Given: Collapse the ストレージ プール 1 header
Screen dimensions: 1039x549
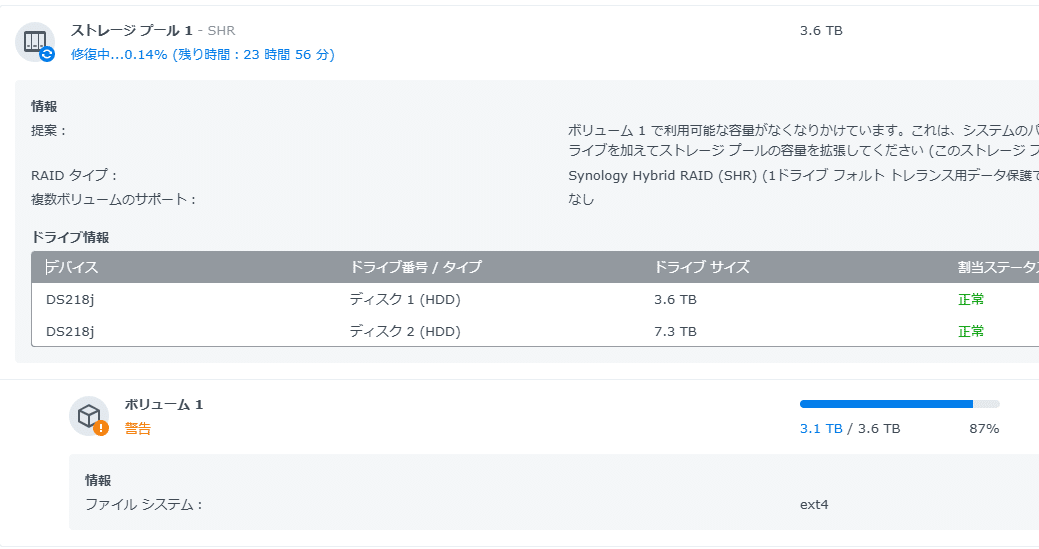Looking at the screenshot, I should point(131,30).
